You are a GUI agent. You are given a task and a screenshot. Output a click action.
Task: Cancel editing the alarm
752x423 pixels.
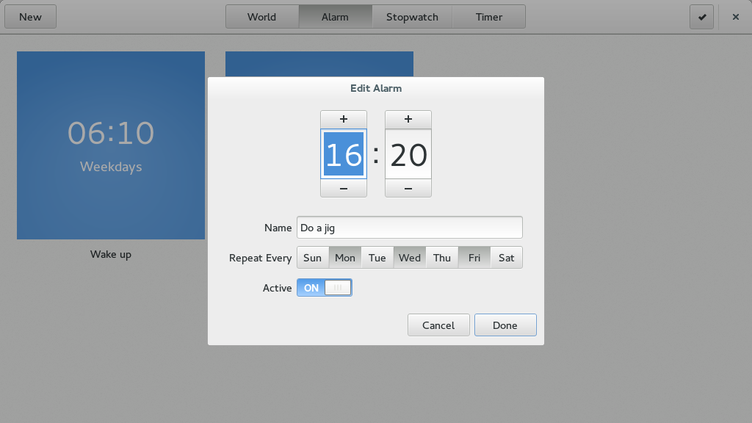point(438,325)
